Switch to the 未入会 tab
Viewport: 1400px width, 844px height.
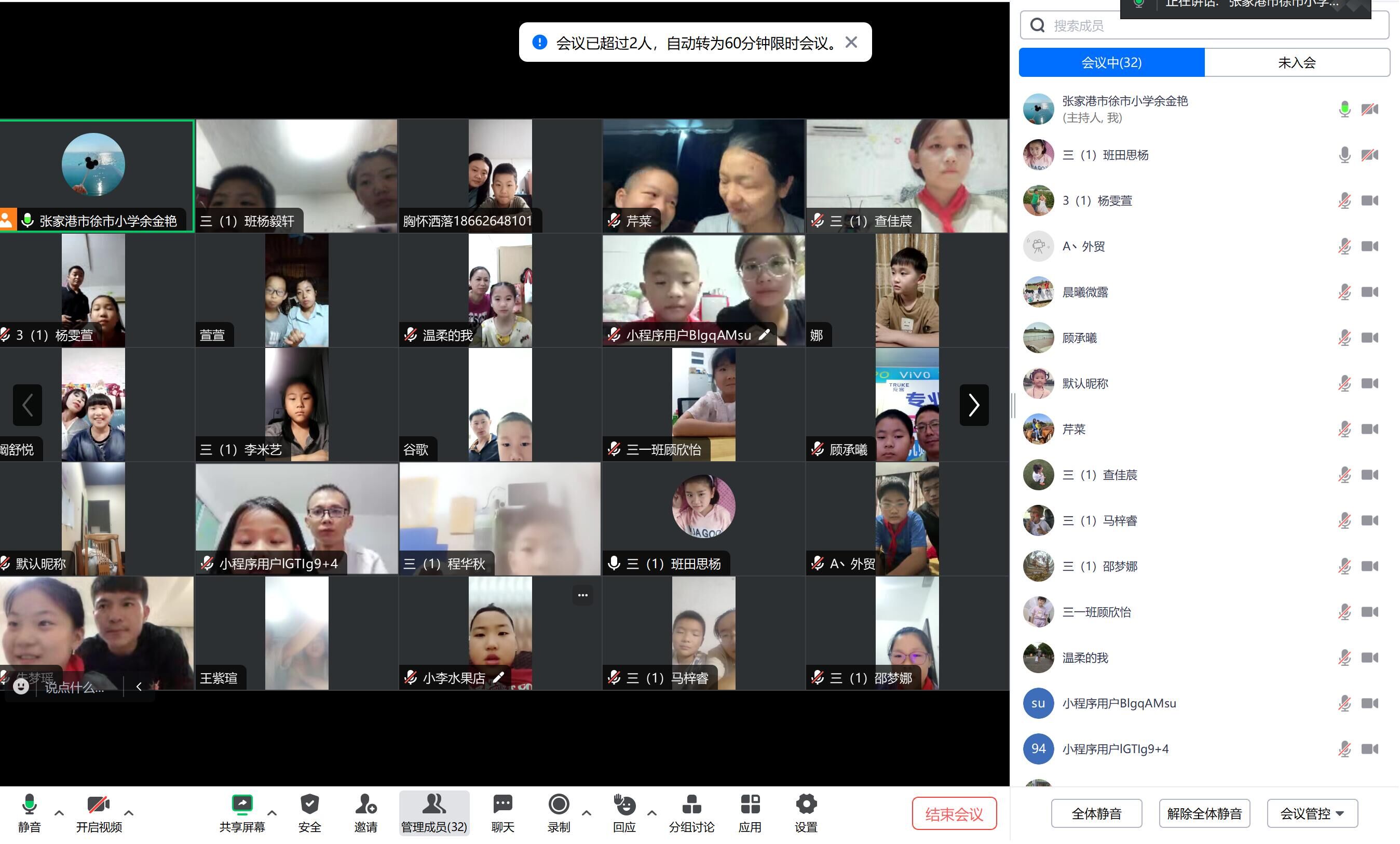click(x=1297, y=62)
